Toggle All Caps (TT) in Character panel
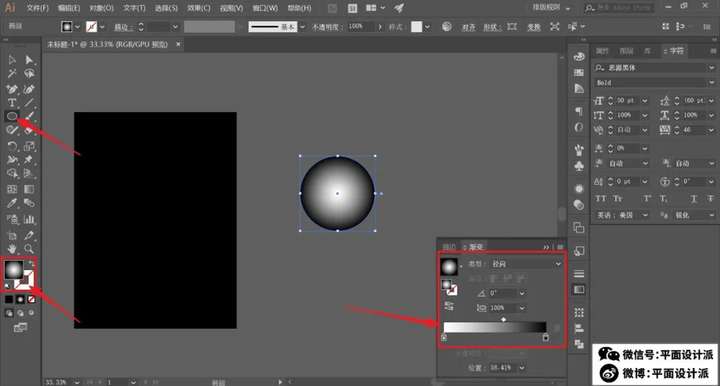720x386 pixels. point(601,199)
